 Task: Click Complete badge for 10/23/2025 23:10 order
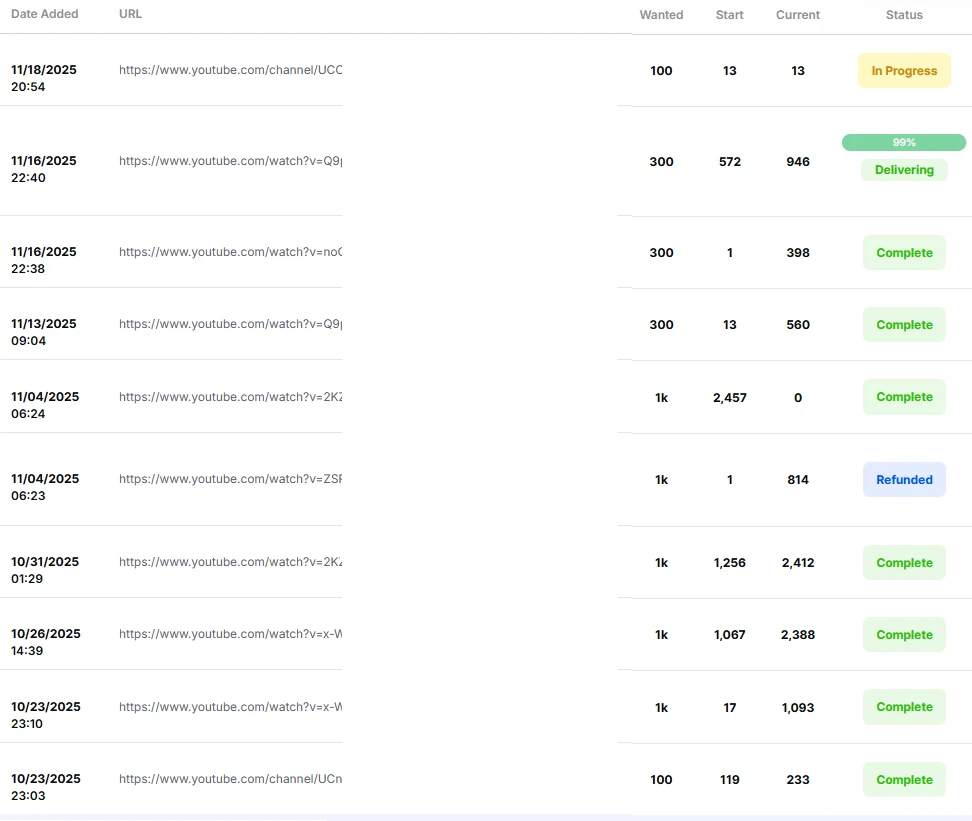pyautogui.click(x=904, y=707)
